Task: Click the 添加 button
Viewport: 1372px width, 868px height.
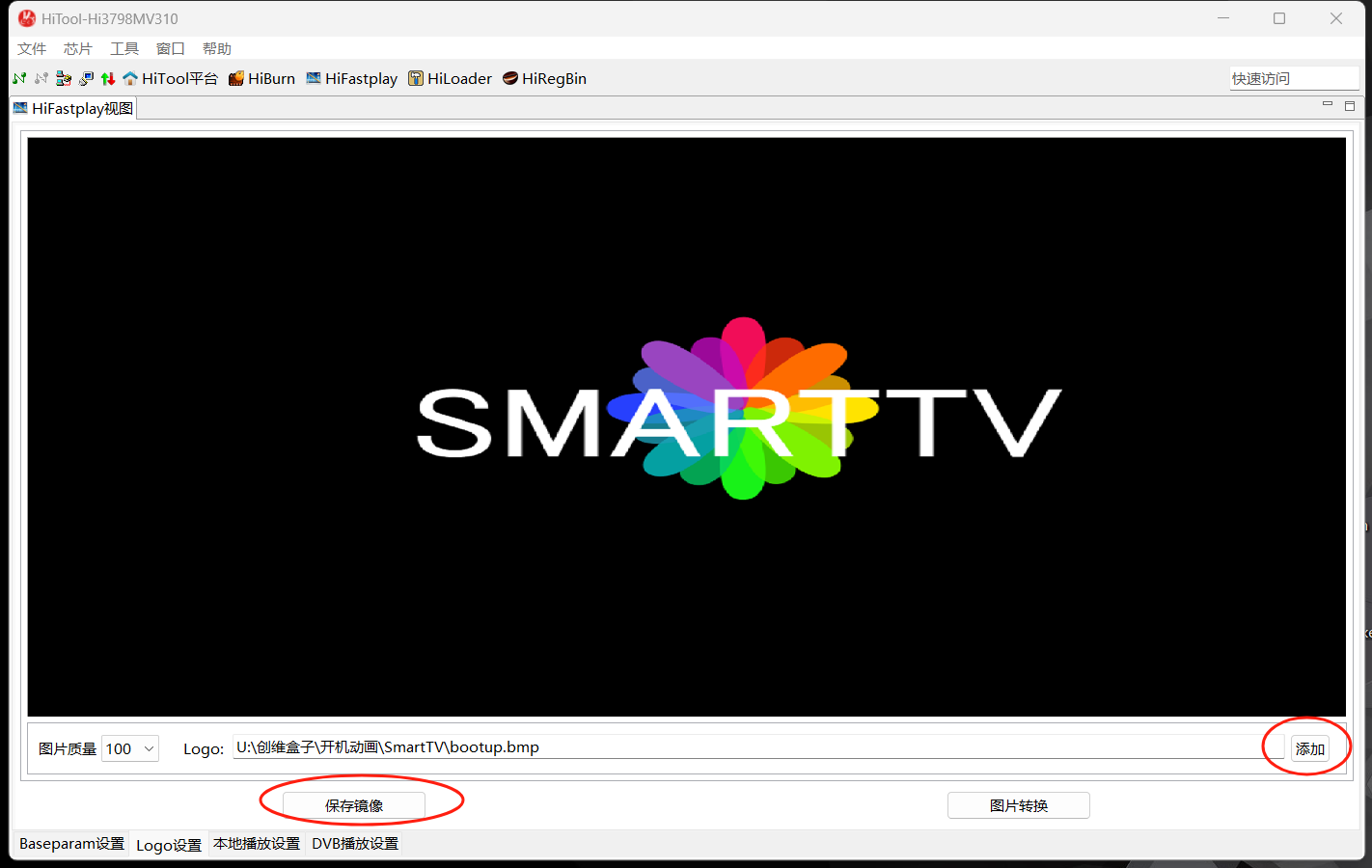Action: (1310, 748)
